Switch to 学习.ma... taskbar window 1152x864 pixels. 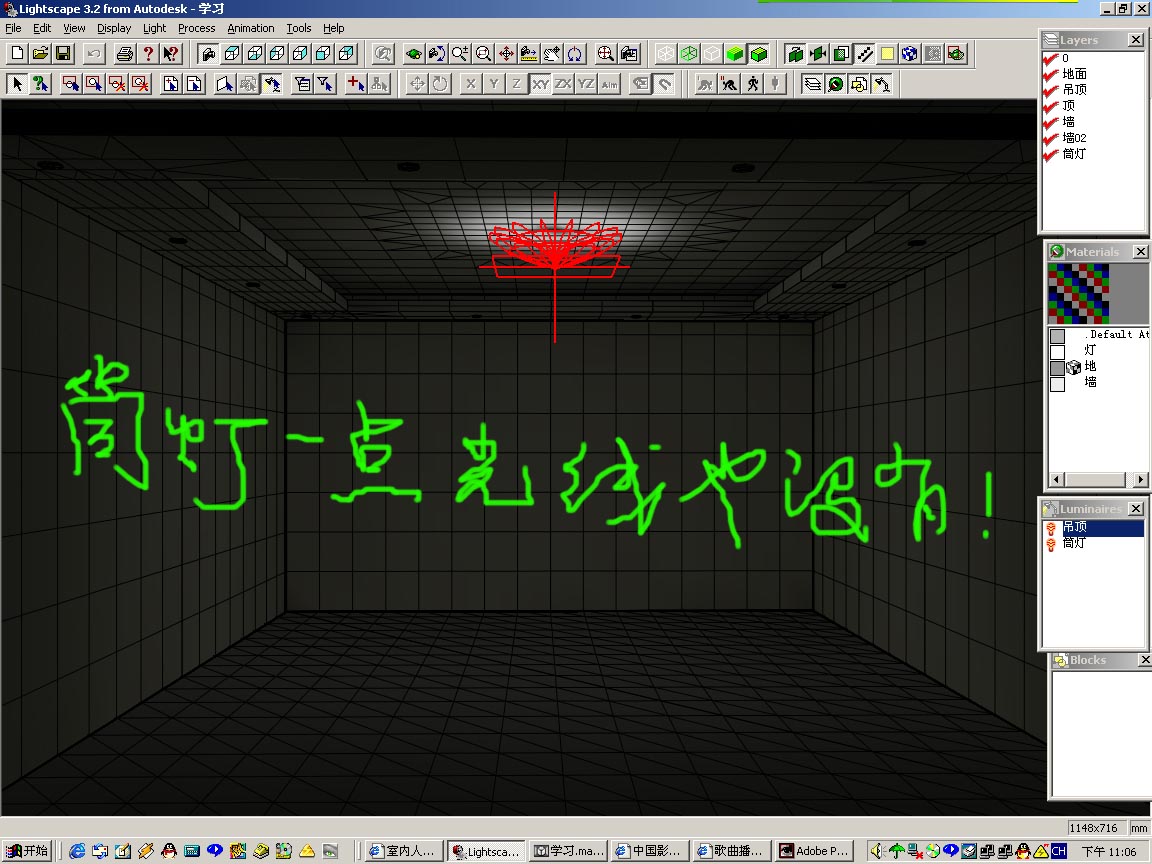click(569, 851)
